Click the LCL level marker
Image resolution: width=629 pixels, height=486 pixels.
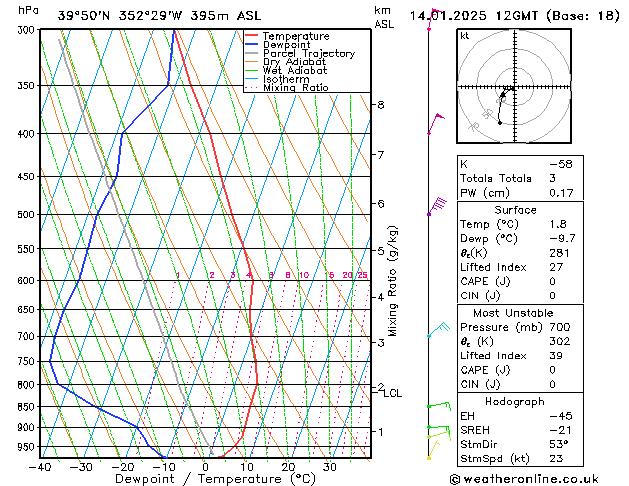pos(392,393)
